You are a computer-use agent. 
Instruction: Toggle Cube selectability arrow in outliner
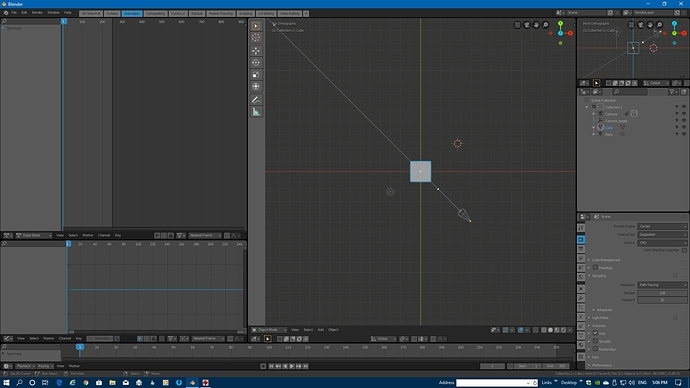677,128
